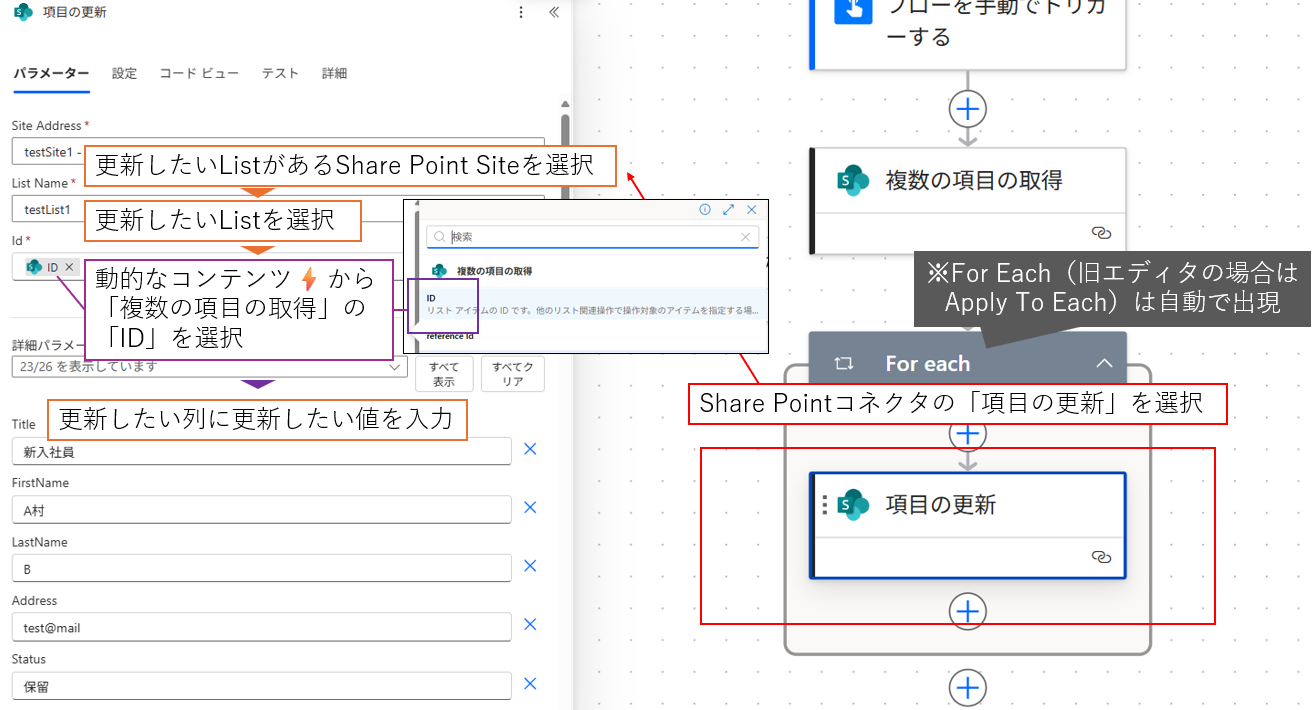Screen dimensions: 1314x710
Task: Collapse the For each block with its chevron
Action: 1104,363
